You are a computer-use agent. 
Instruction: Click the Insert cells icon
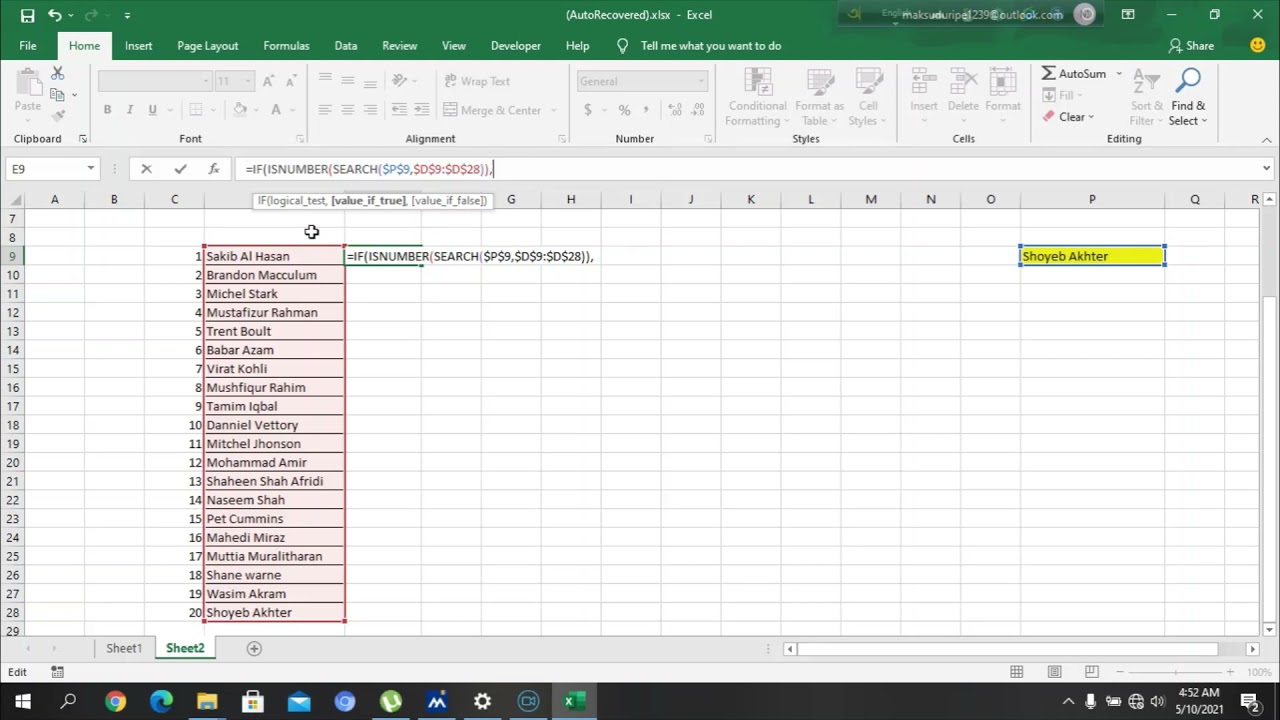[x=924, y=82]
